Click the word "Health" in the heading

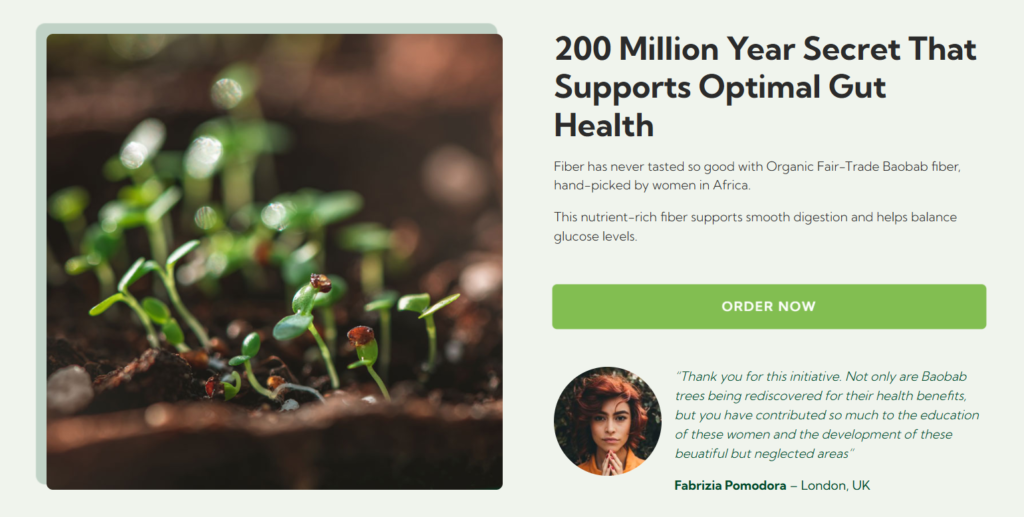pyautogui.click(x=604, y=125)
